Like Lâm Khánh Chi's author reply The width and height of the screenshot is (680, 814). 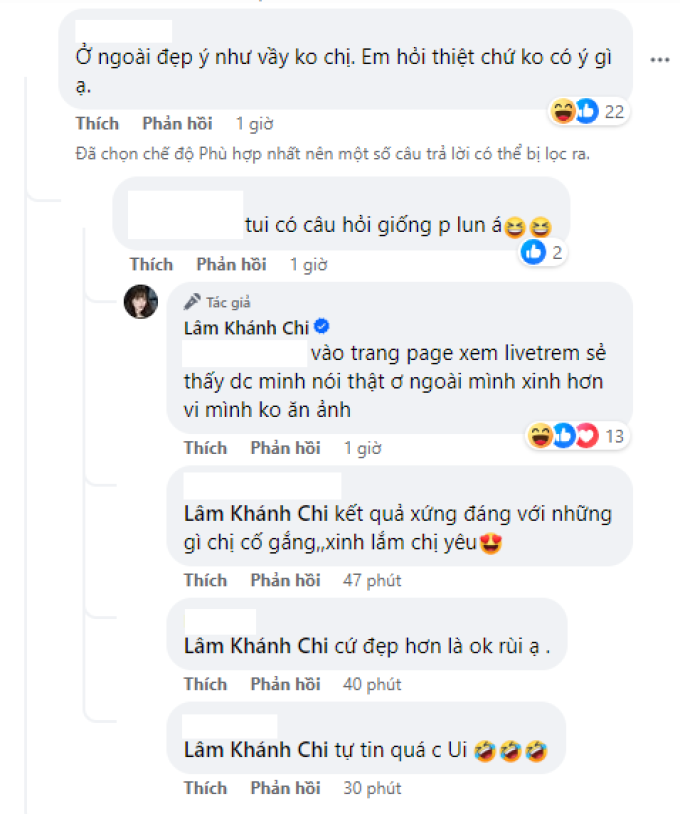(206, 448)
